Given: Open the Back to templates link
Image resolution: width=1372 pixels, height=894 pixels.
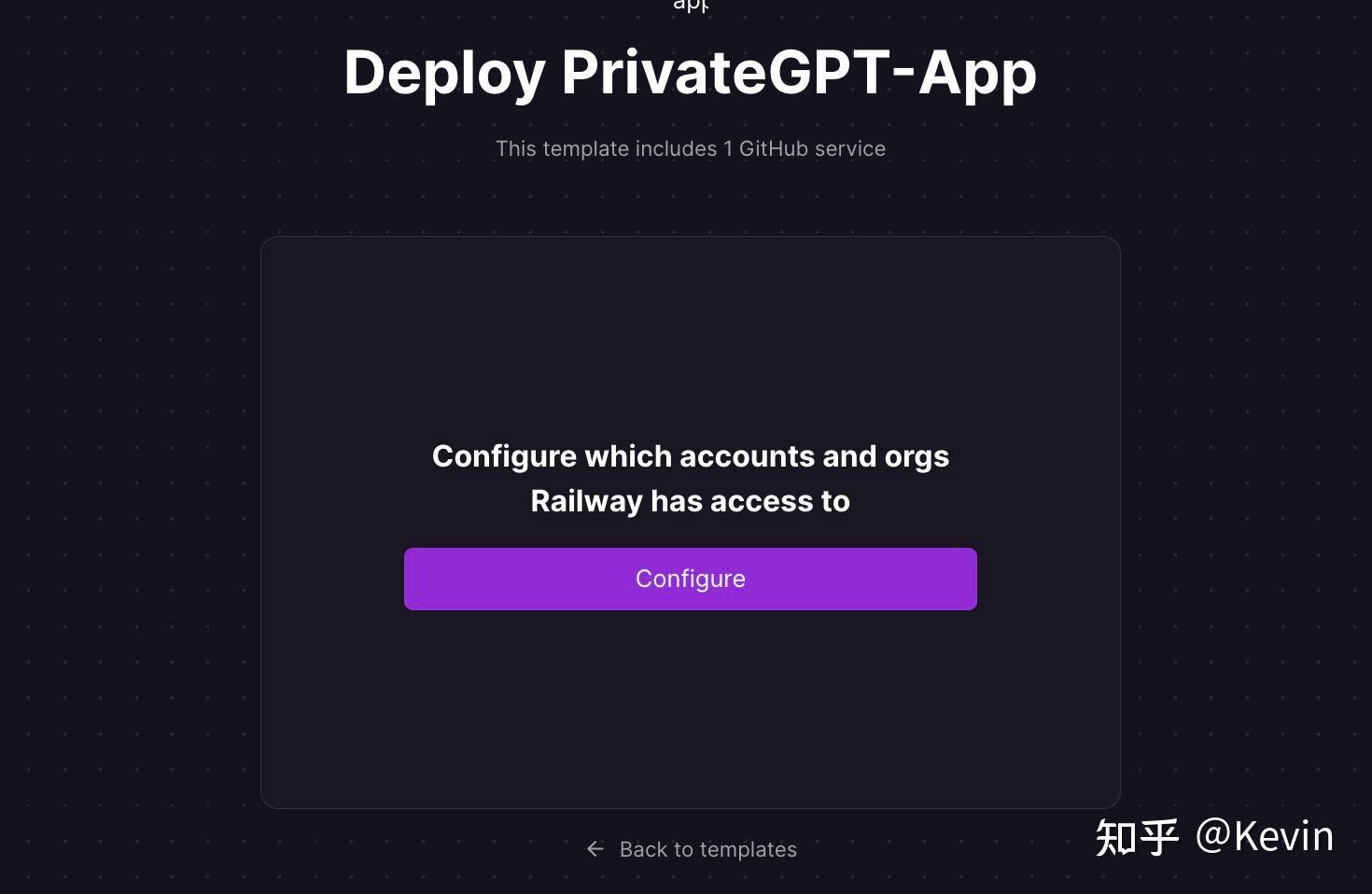Looking at the screenshot, I should point(691,849).
